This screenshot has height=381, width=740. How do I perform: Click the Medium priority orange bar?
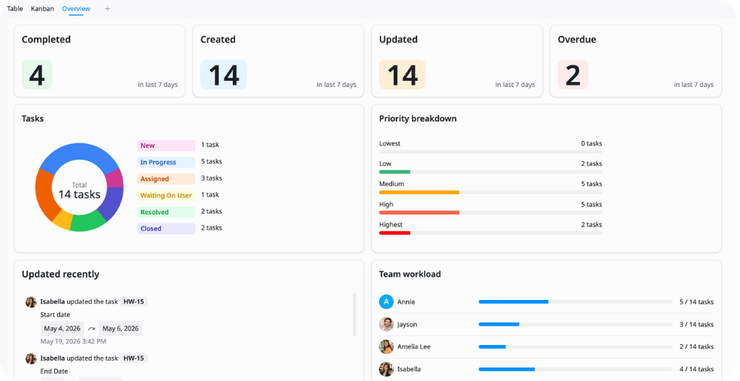pos(419,192)
